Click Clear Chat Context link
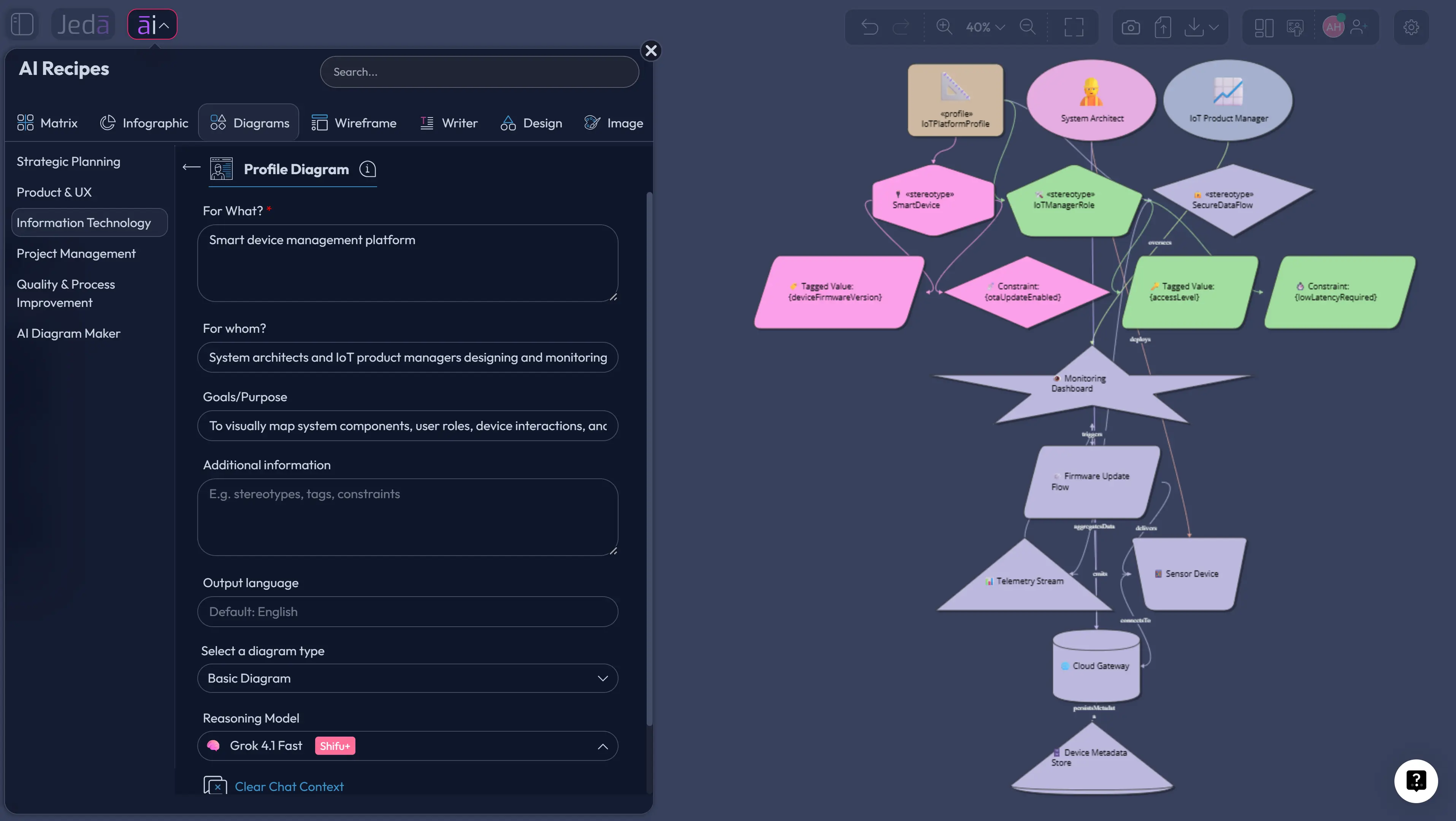 click(289, 787)
